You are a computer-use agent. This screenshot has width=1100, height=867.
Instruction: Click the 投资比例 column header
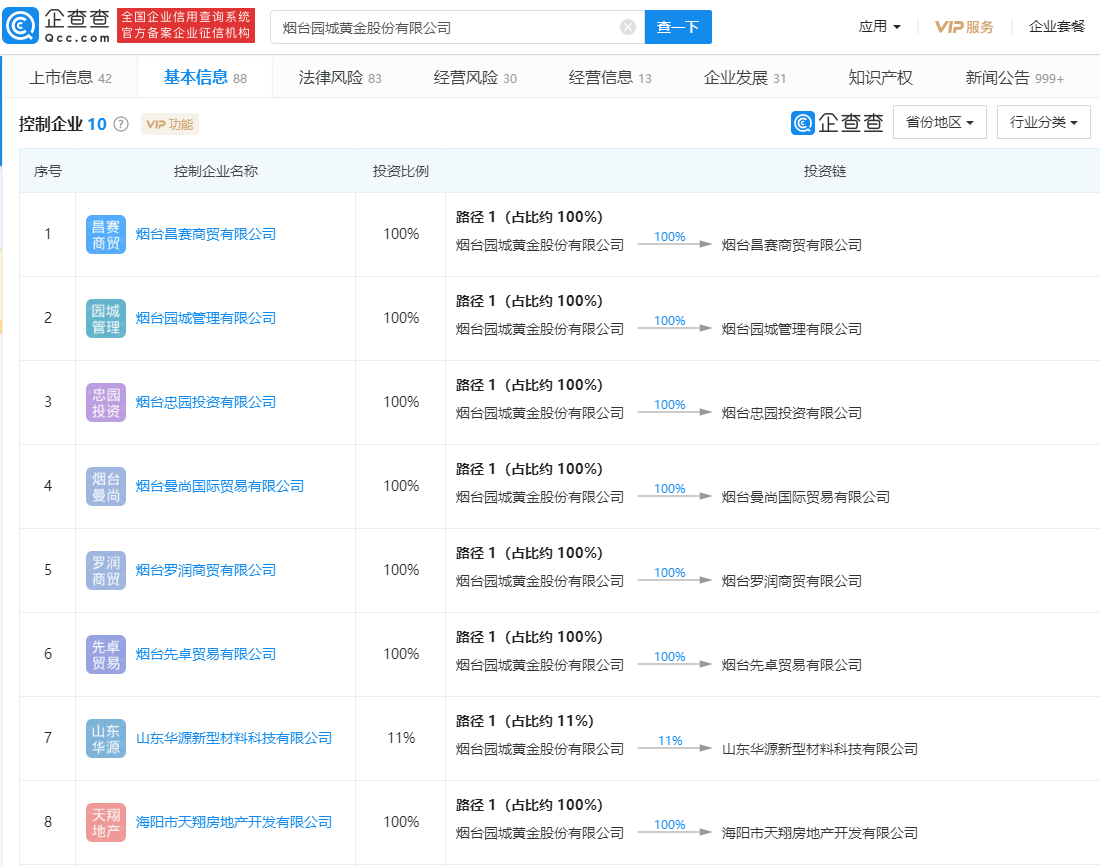(401, 171)
